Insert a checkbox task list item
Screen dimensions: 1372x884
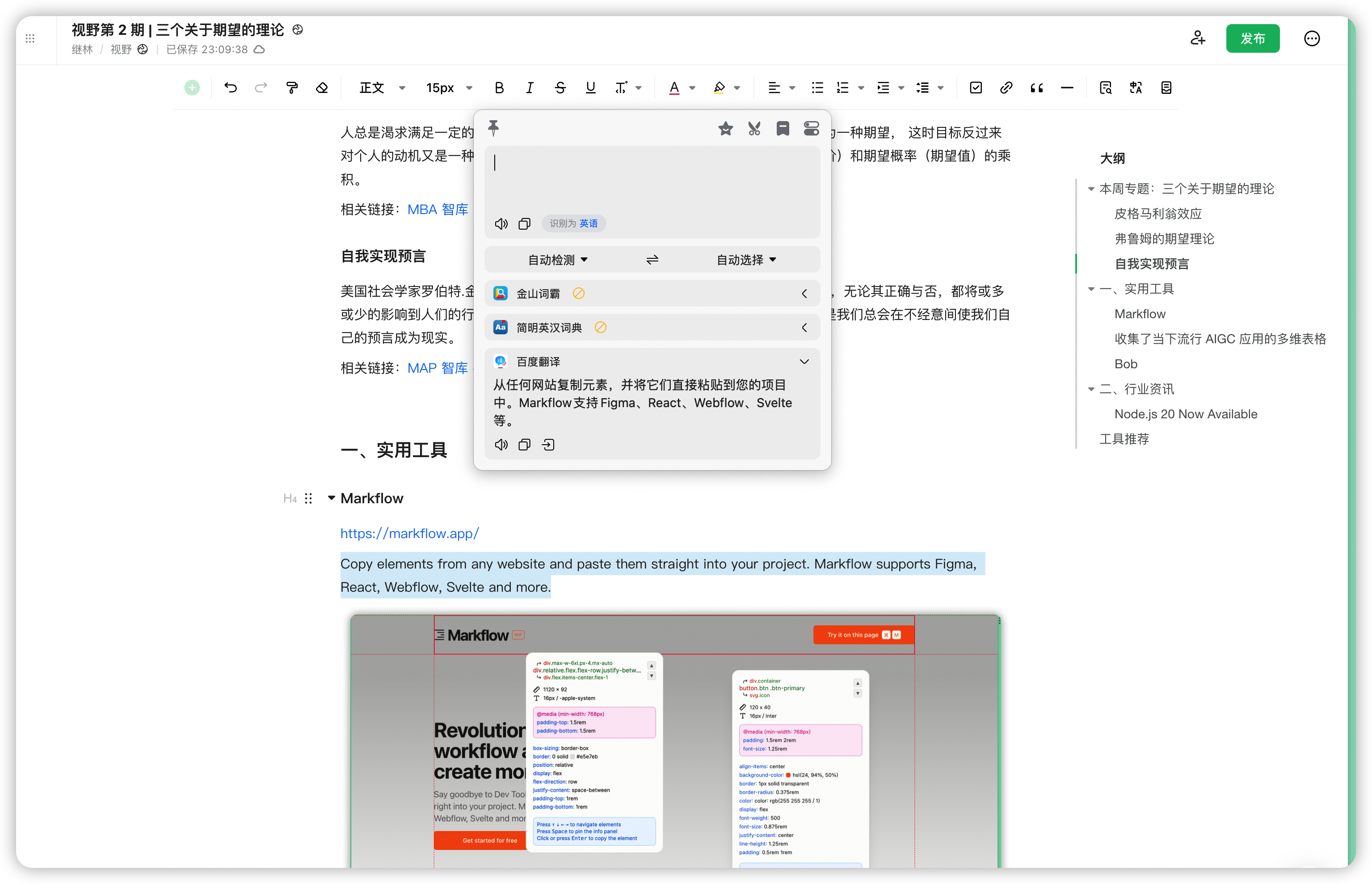point(976,88)
